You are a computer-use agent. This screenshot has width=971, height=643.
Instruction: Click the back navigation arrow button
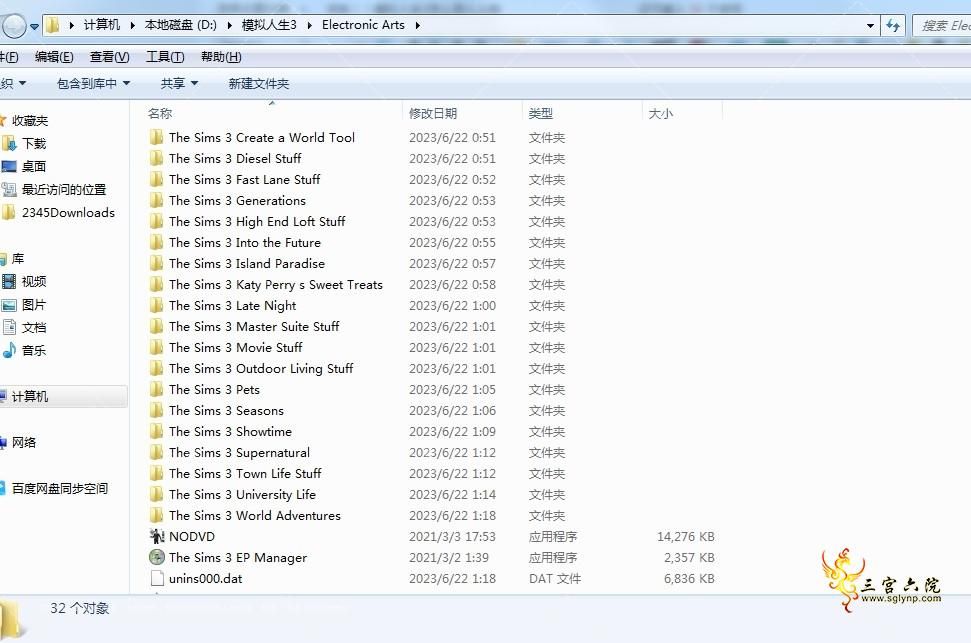coord(14,26)
